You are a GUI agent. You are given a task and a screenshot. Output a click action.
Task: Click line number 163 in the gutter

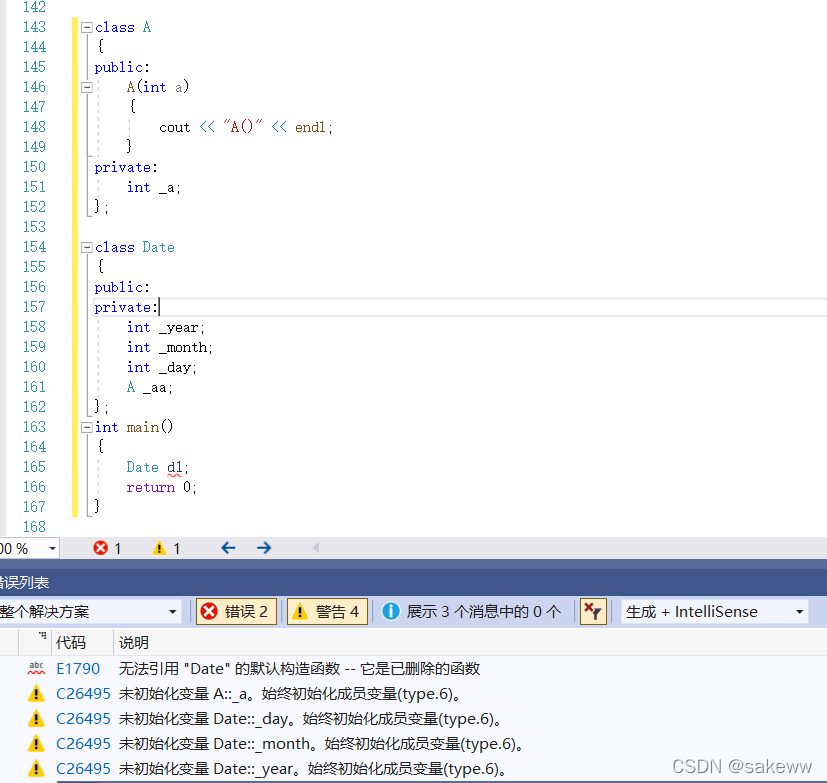[34, 427]
